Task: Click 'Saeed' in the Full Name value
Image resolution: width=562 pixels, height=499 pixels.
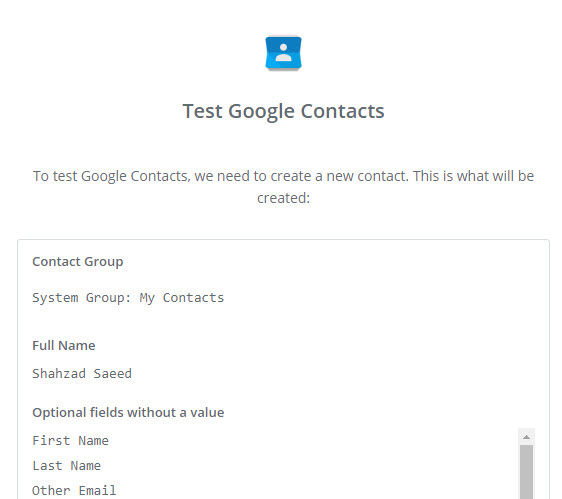Action: (x=113, y=374)
